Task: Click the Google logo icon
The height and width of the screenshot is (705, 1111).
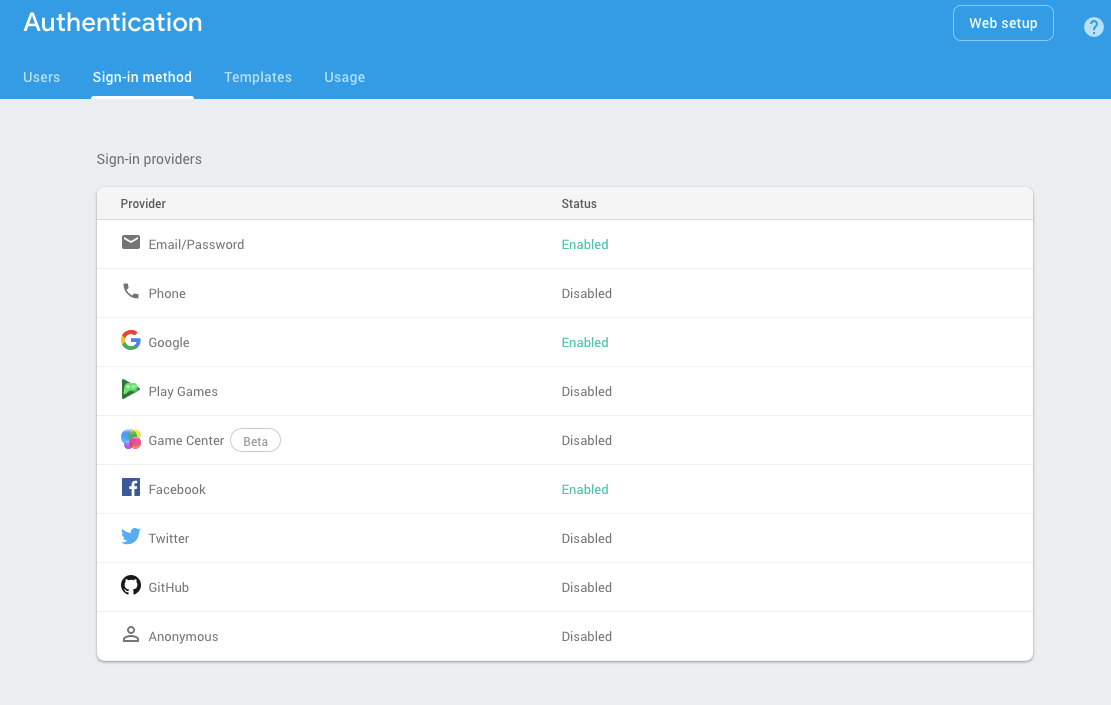Action: tap(130, 340)
